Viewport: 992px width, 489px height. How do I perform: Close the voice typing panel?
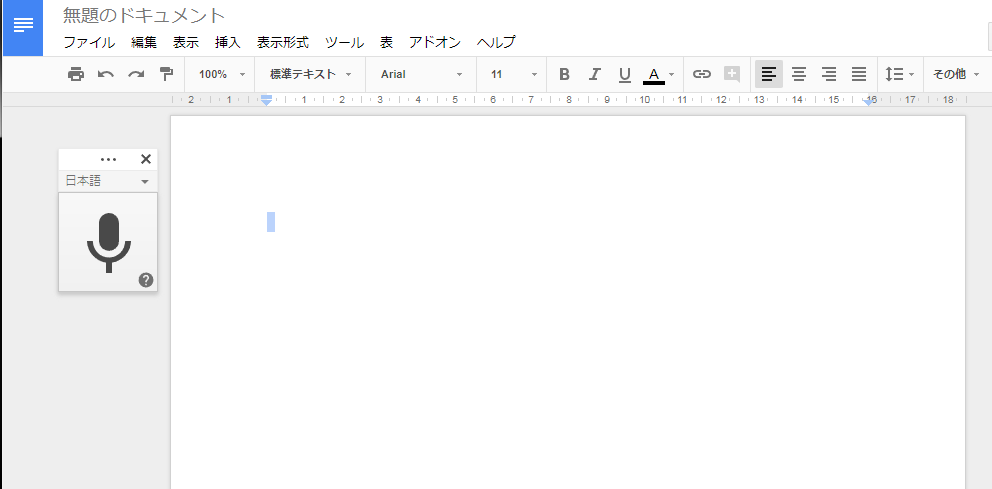[146, 159]
